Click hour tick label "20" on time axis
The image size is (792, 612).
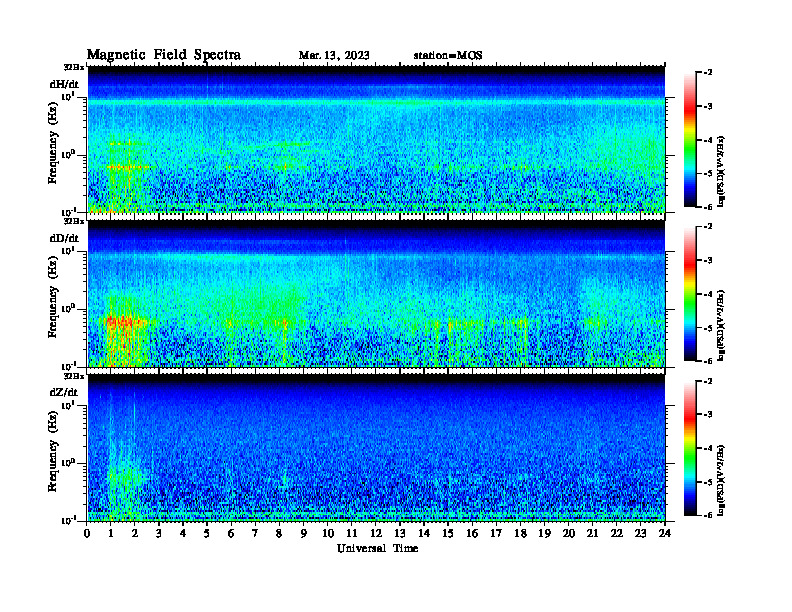point(569,533)
